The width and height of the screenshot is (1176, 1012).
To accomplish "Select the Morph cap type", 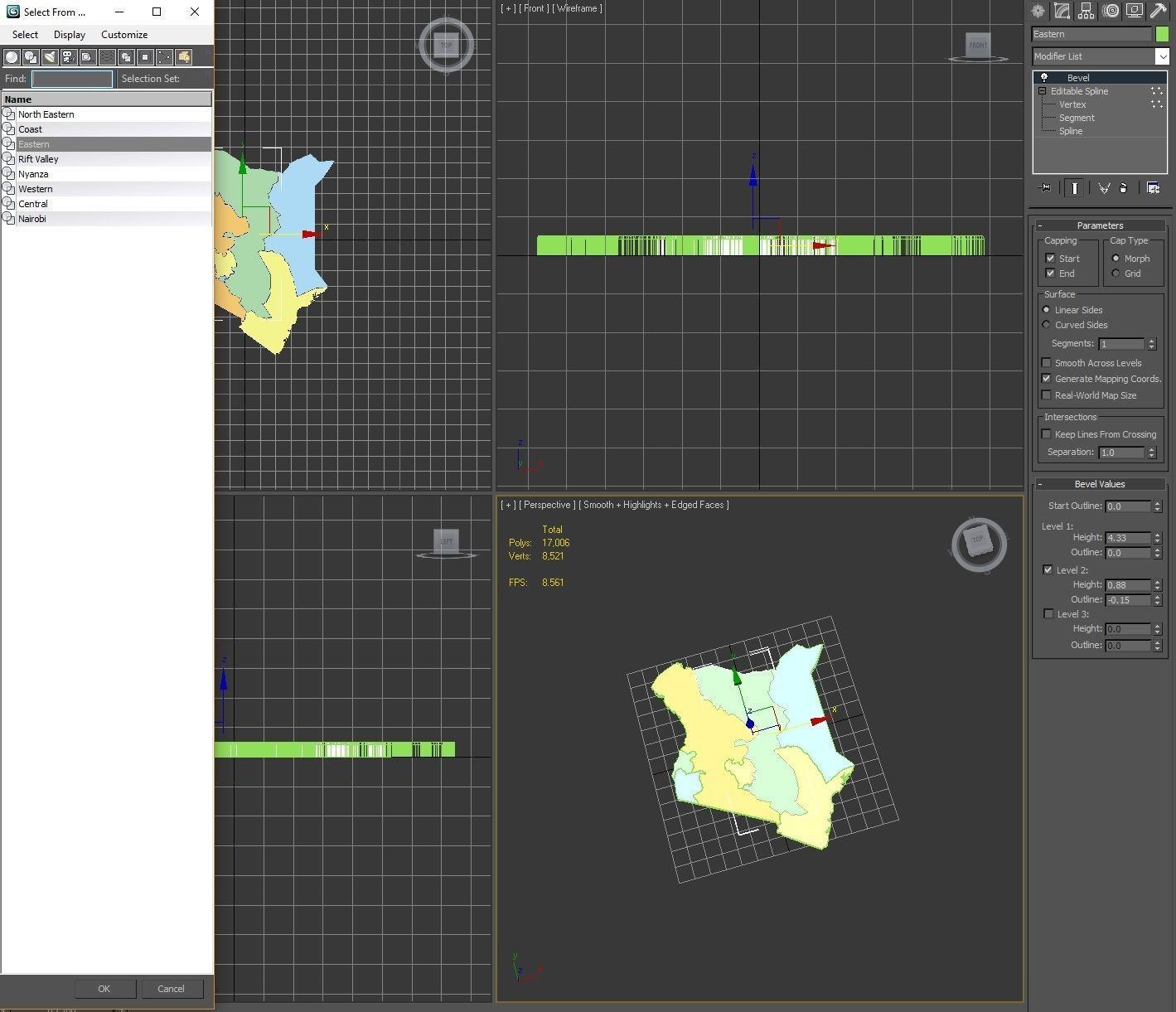I will 1116,259.
